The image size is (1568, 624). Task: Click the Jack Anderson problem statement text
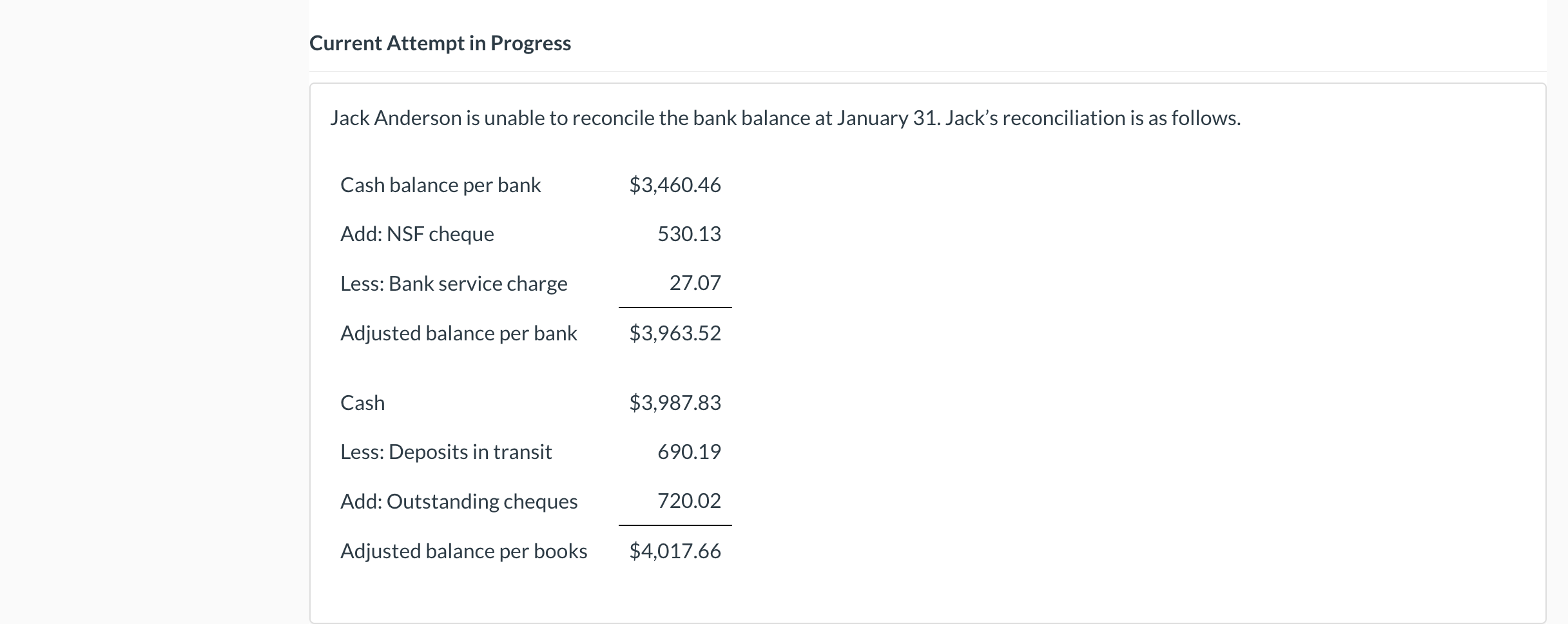[x=785, y=118]
